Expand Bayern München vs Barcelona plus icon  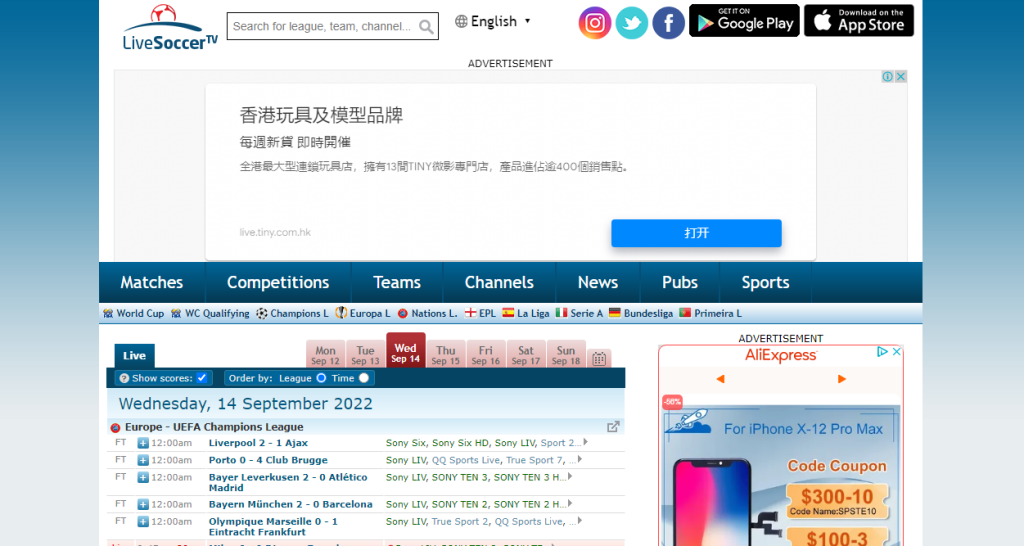pos(143,504)
